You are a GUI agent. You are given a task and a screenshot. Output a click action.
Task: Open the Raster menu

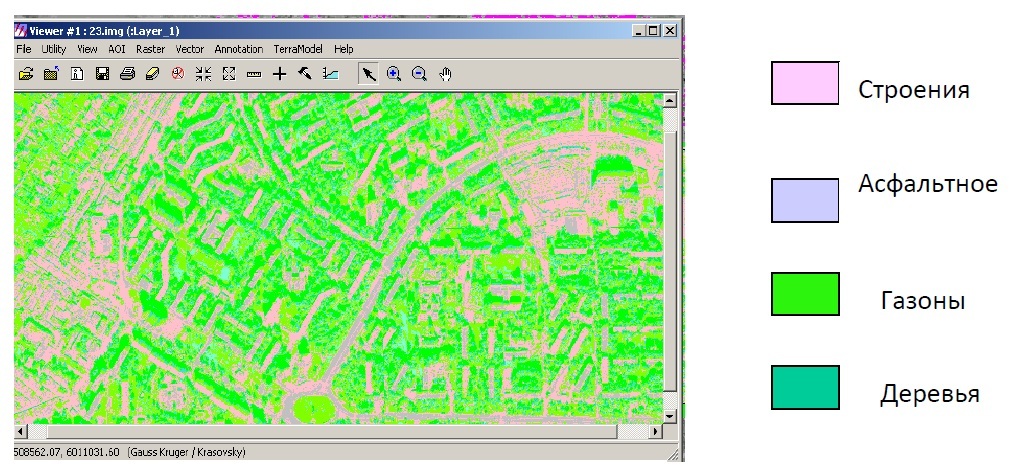click(150, 49)
